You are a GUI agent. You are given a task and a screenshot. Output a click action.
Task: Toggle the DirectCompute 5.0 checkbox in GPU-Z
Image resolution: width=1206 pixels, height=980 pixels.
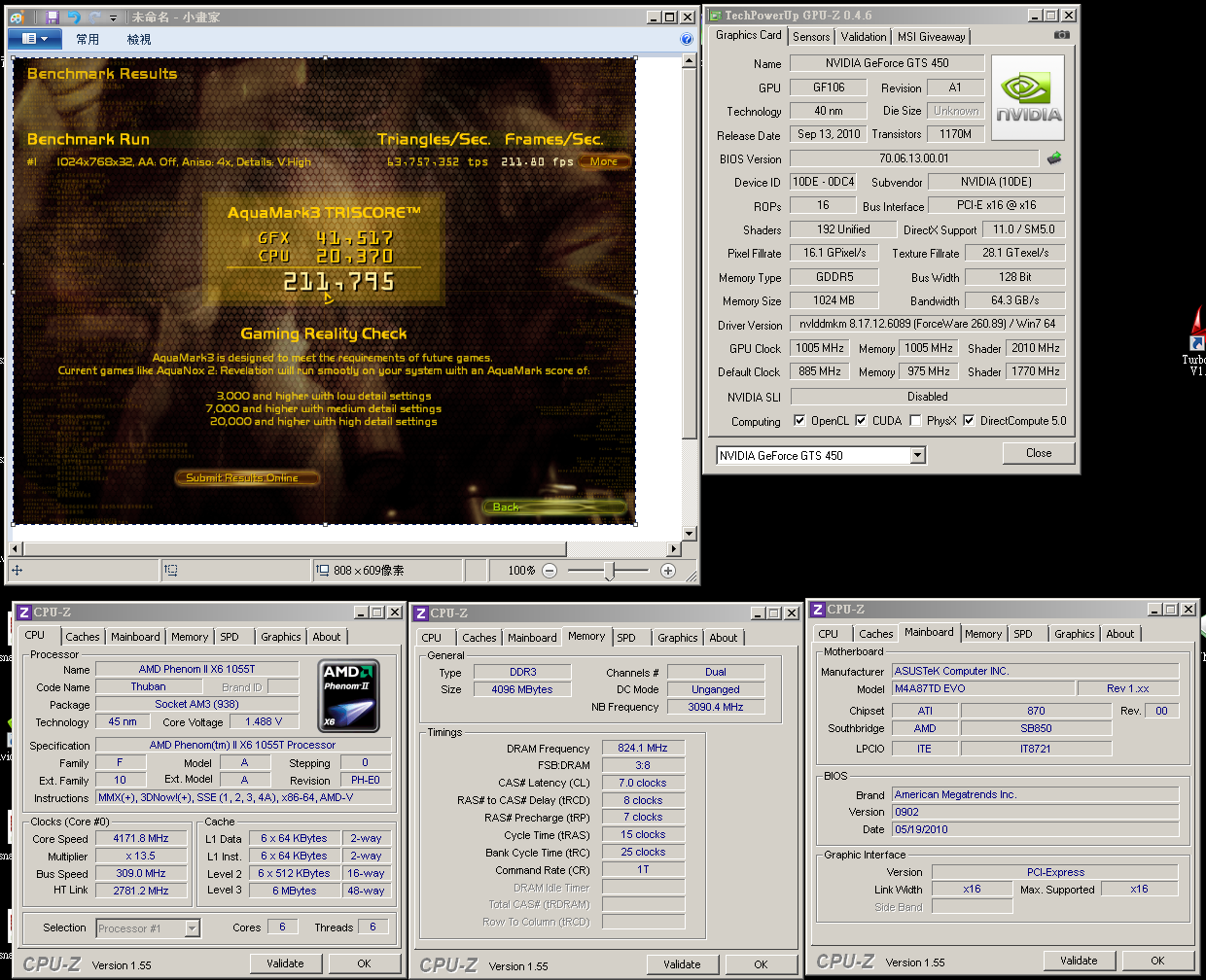pos(969,421)
